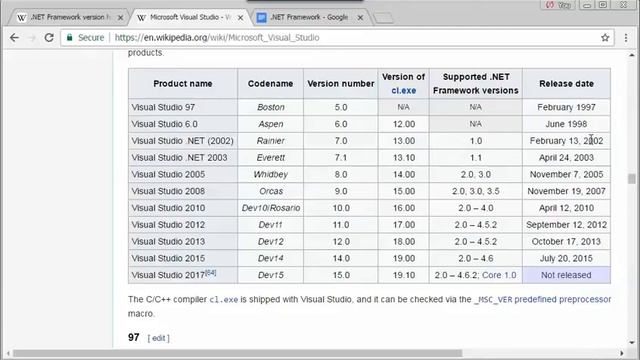The height and width of the screenshot is (360, 640).
Task: Open Chrome three-dot menu
Action: tap(626, 38)
